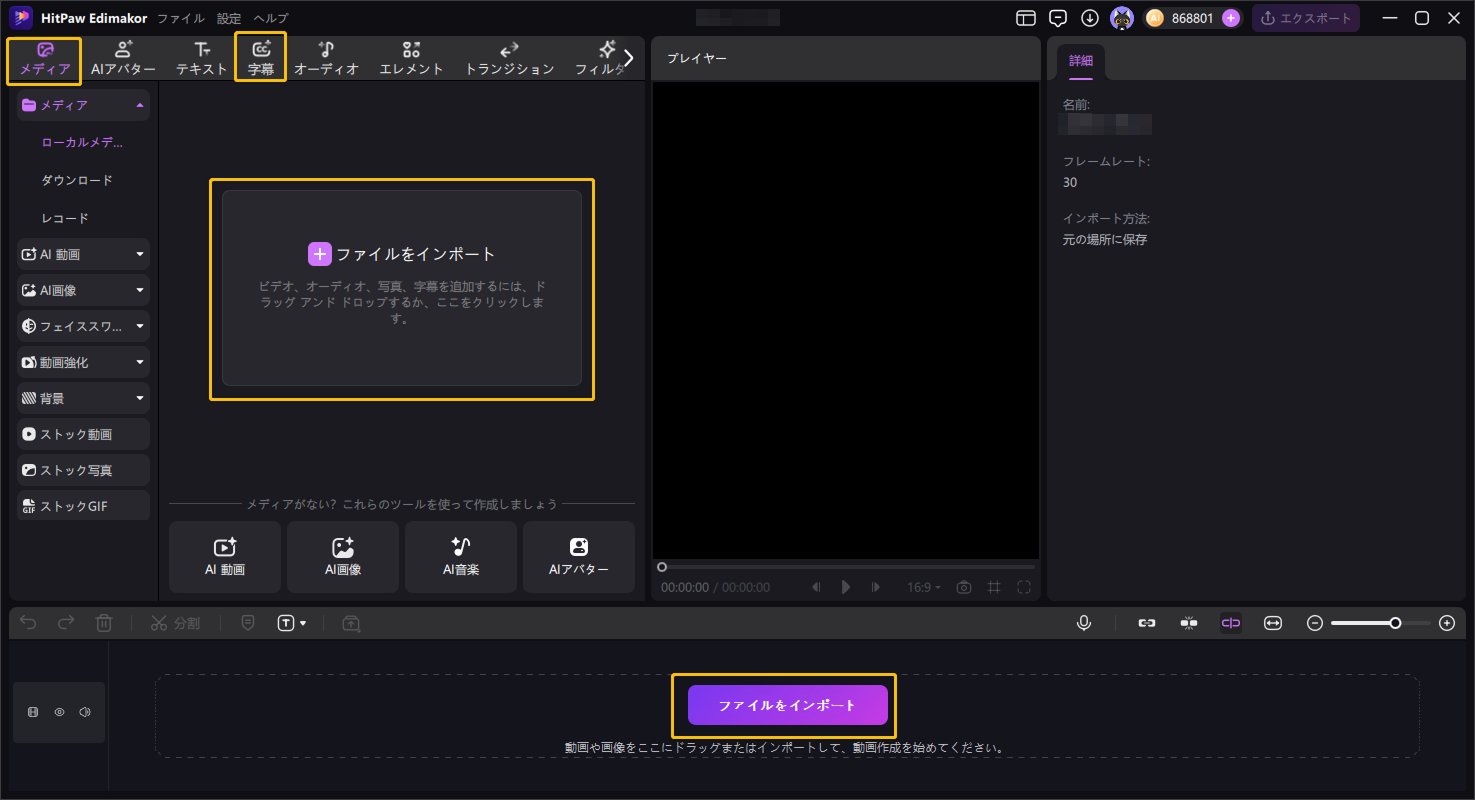Enable automatic ripple editing on timeline
Image resolution: width=1475 pixels, height=800 pixels.
[1229, 622]
